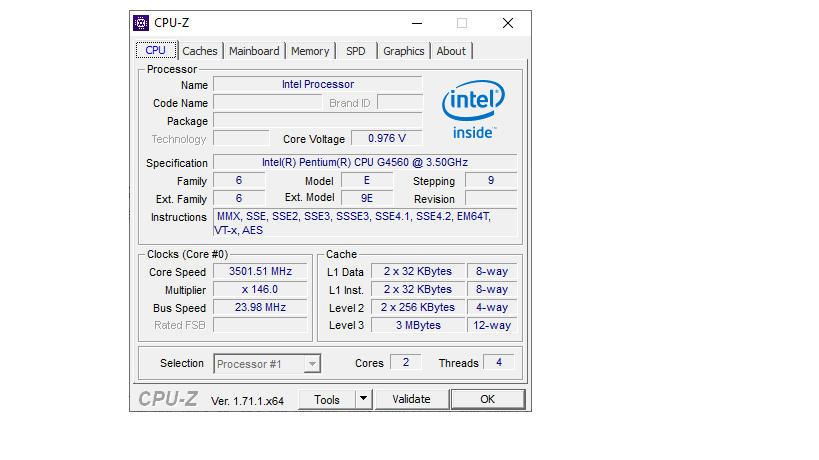Click the Name field 'Intel Processor'

[x=318, y=84]
